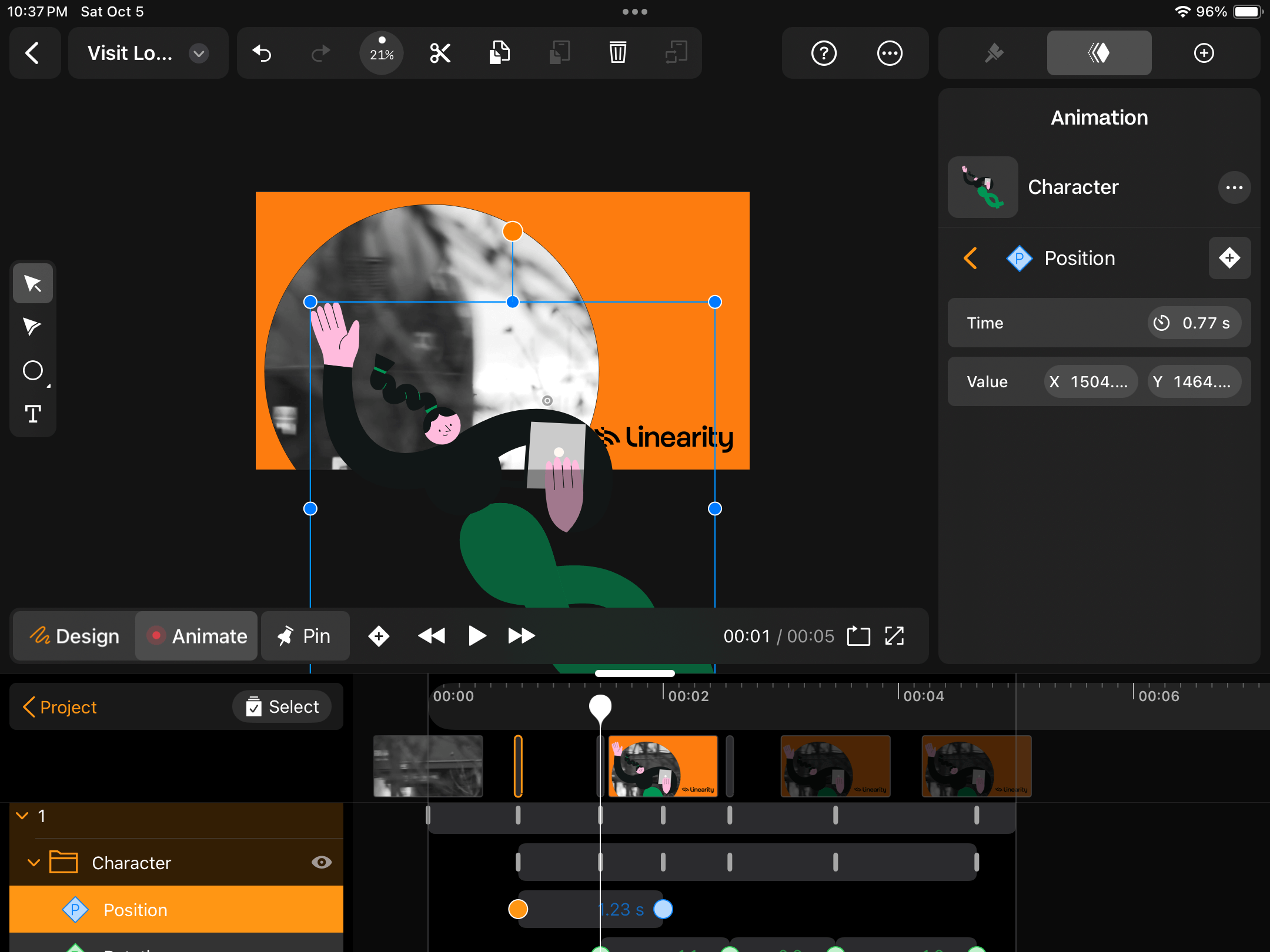1270x952 pixels.
Task: Select the Position track row
Action: (x=176, y=909)
